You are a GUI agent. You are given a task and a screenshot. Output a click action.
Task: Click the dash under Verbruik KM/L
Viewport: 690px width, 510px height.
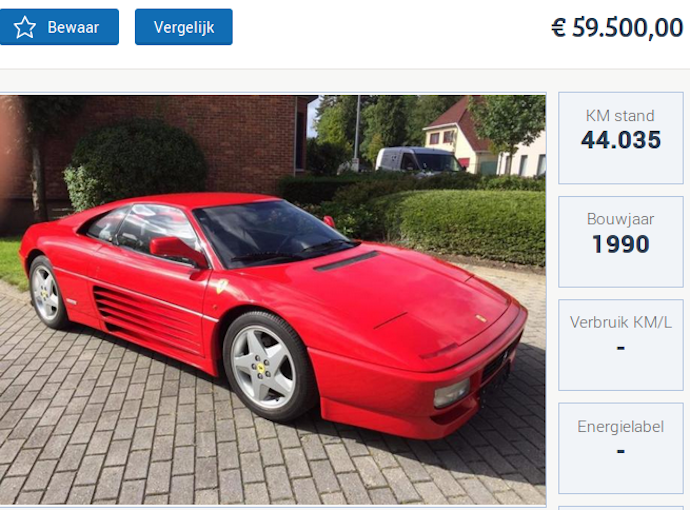coord(620,348)
